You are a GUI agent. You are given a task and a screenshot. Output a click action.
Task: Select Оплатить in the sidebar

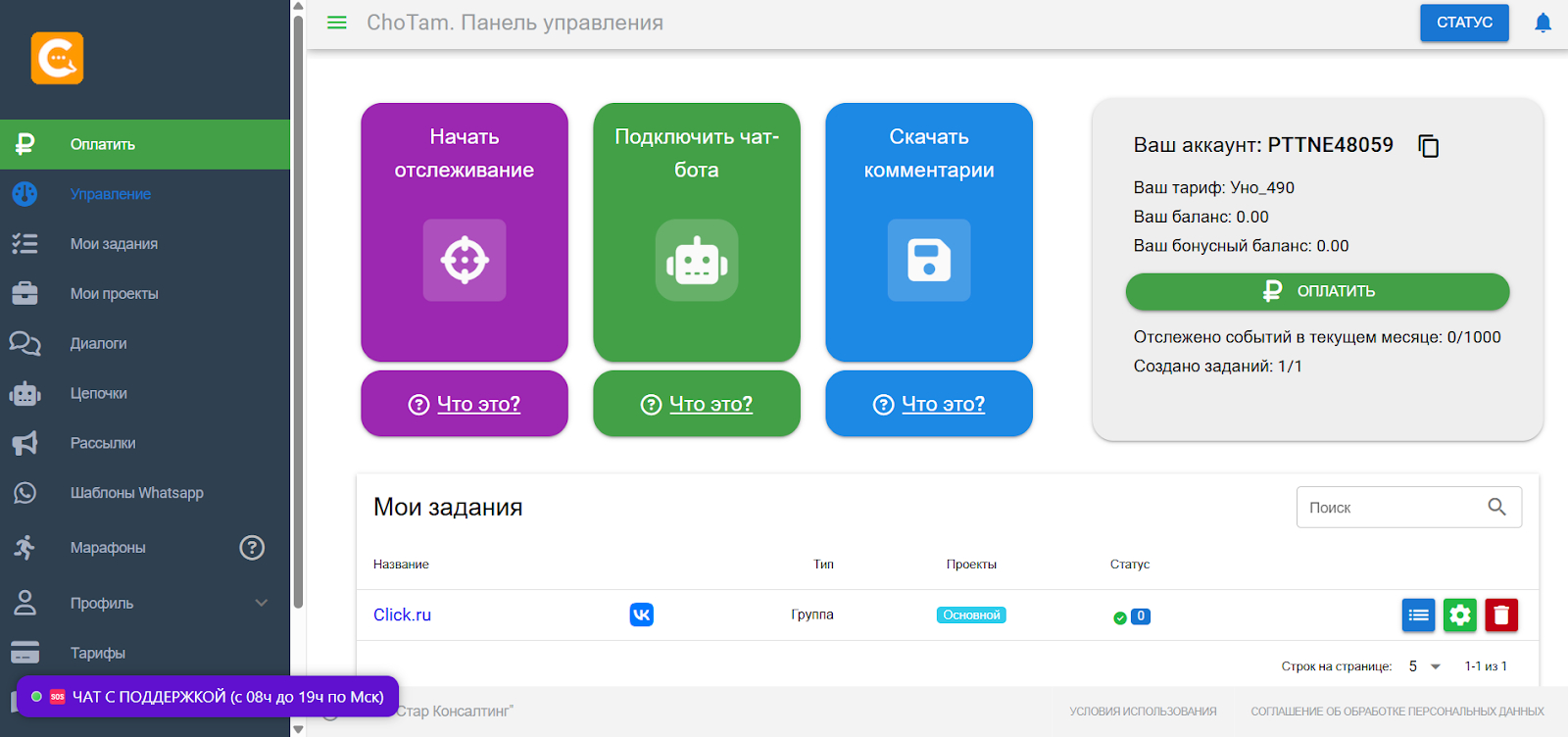pyautogui.click(x=145, y=145)
